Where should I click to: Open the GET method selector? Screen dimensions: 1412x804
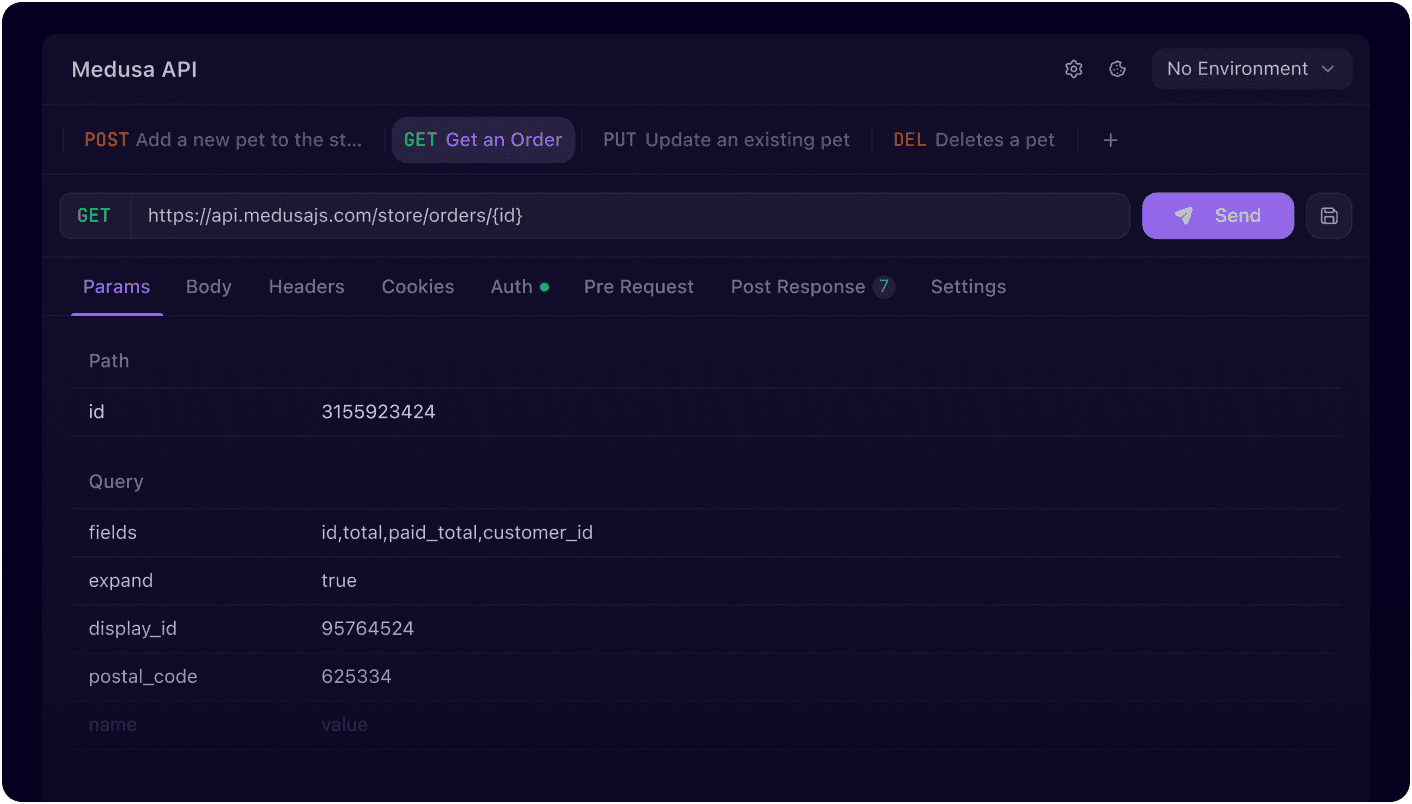95,216
